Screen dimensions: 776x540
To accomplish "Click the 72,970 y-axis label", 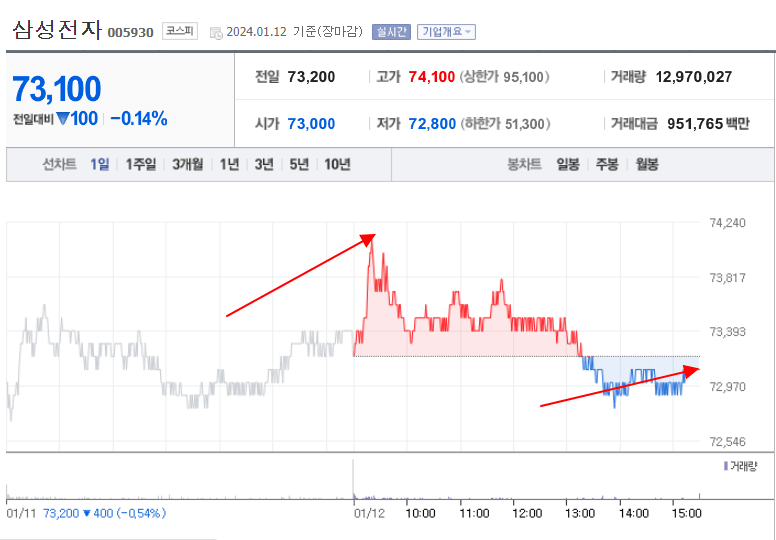I will [727, 387].
